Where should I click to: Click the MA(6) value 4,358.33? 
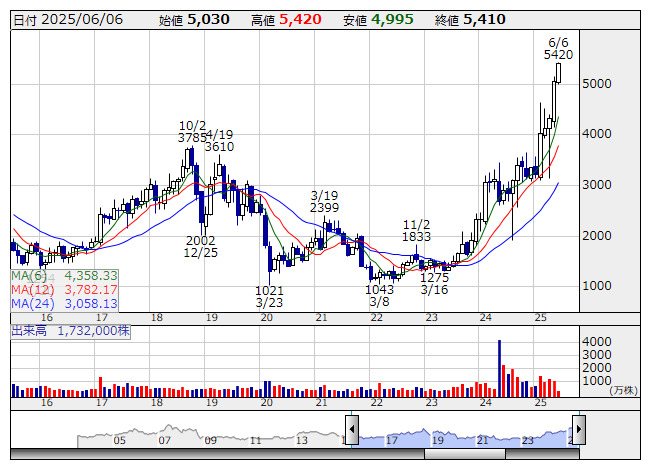(91, 276)
